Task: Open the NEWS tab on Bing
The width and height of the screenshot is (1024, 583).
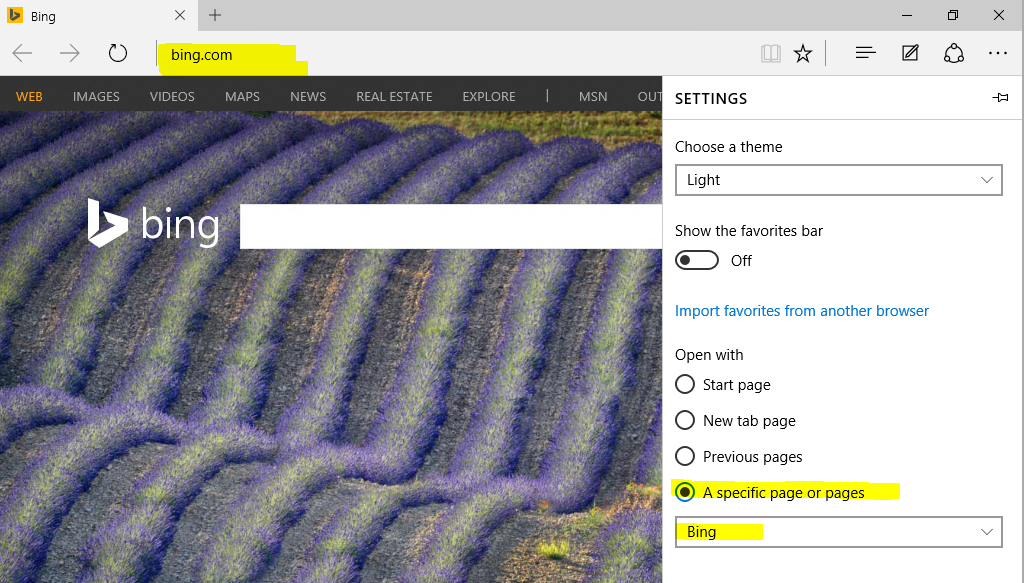Action: pyautogui.click(x=308, y=97)
